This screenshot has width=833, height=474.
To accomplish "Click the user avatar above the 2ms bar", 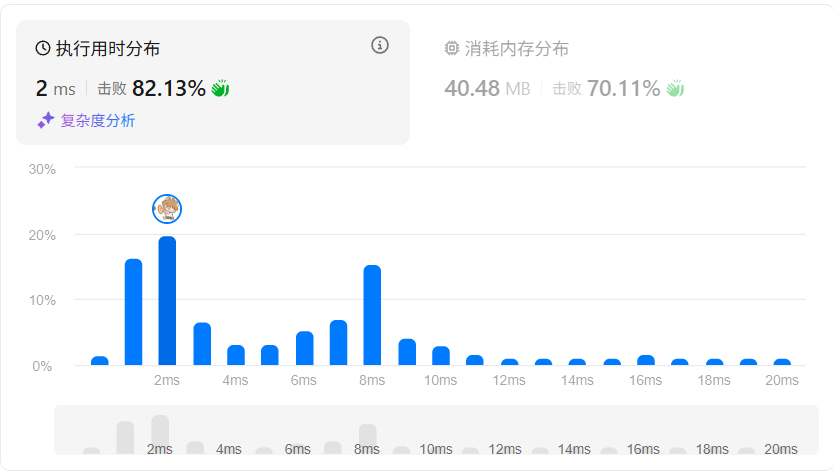I will [x=167, y=209].
